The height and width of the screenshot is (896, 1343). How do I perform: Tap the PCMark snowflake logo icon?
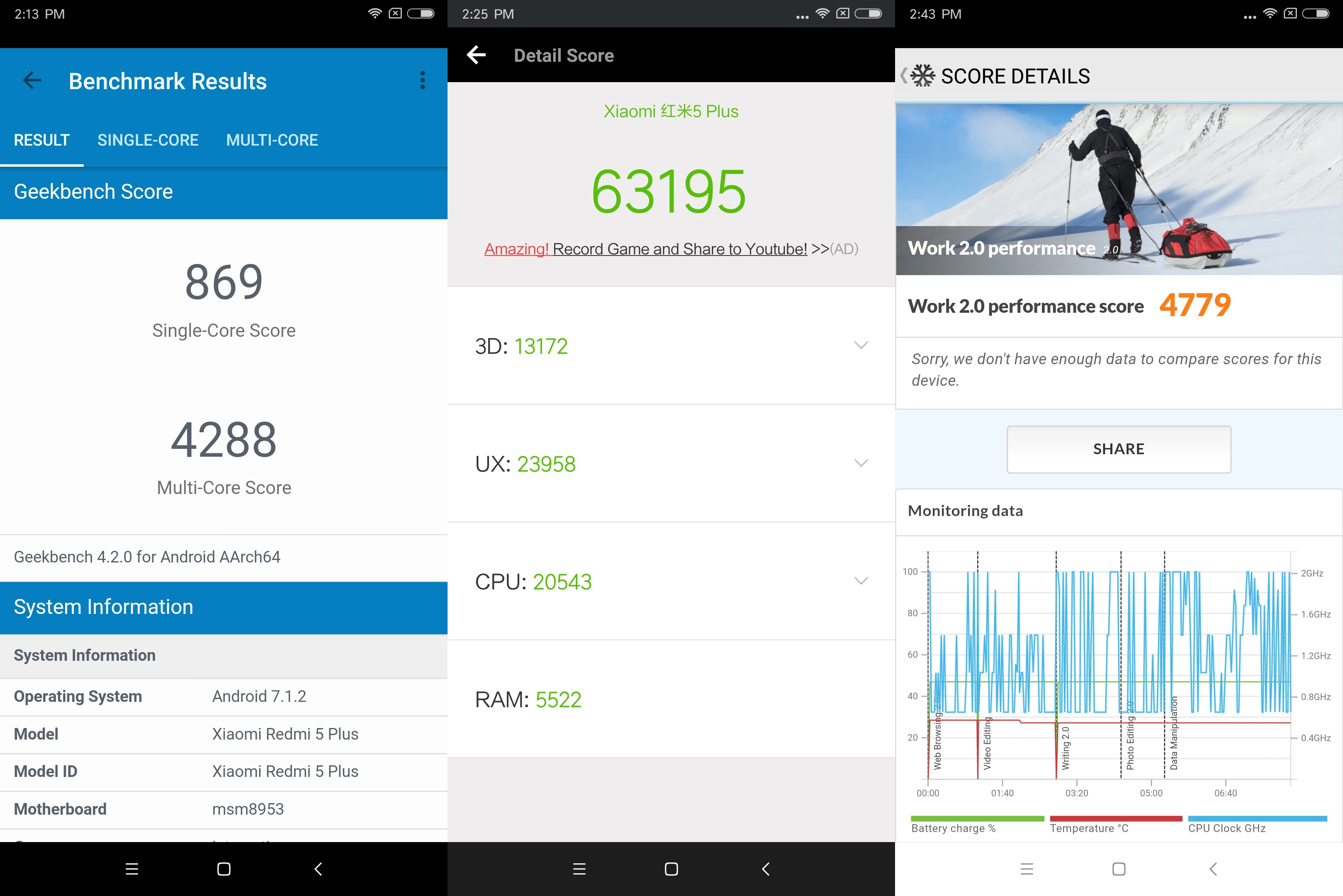point(922,76)
